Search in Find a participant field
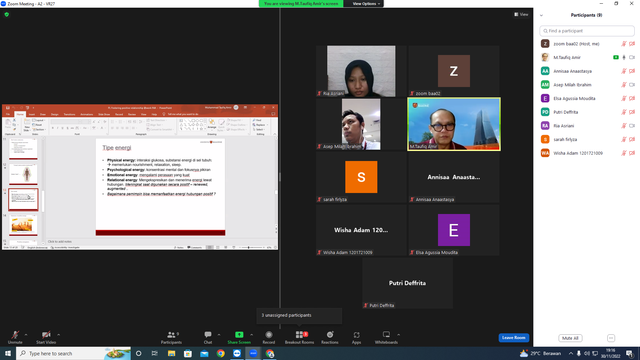This screenshot has height=360, width=640. point(587,31)
